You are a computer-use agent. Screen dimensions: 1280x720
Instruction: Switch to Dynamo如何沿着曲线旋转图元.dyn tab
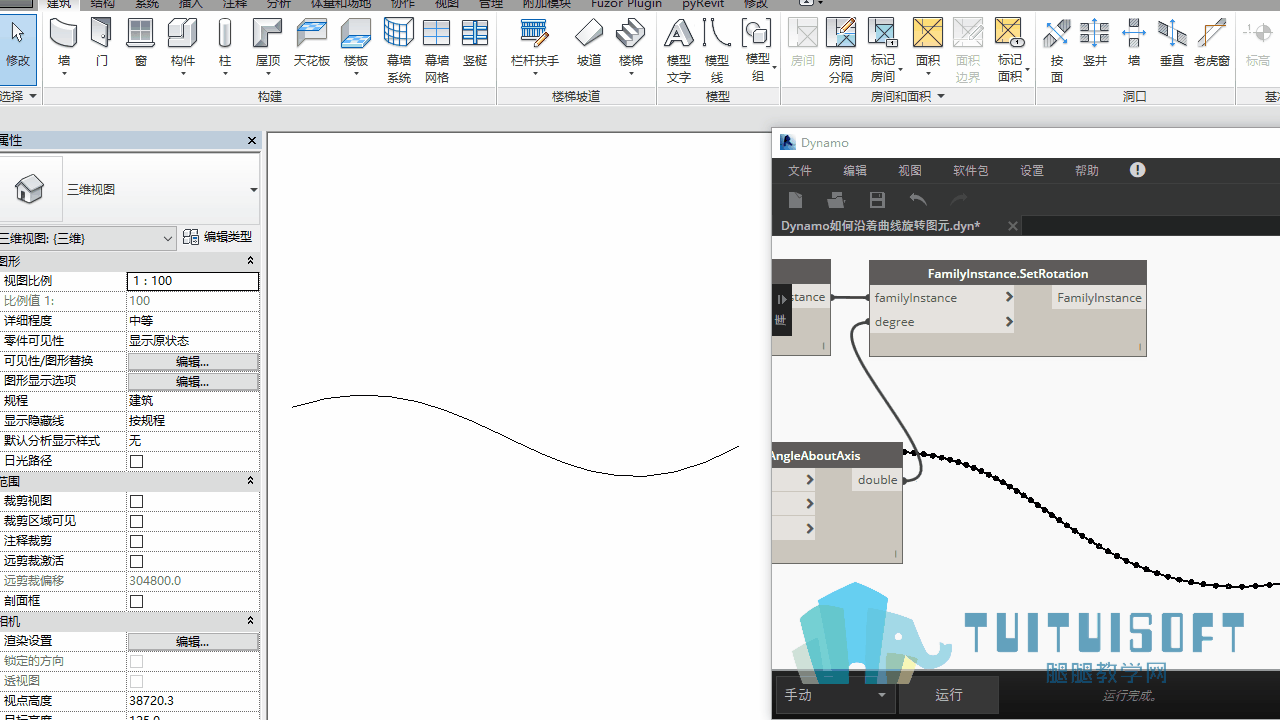(x=881, y=226)
